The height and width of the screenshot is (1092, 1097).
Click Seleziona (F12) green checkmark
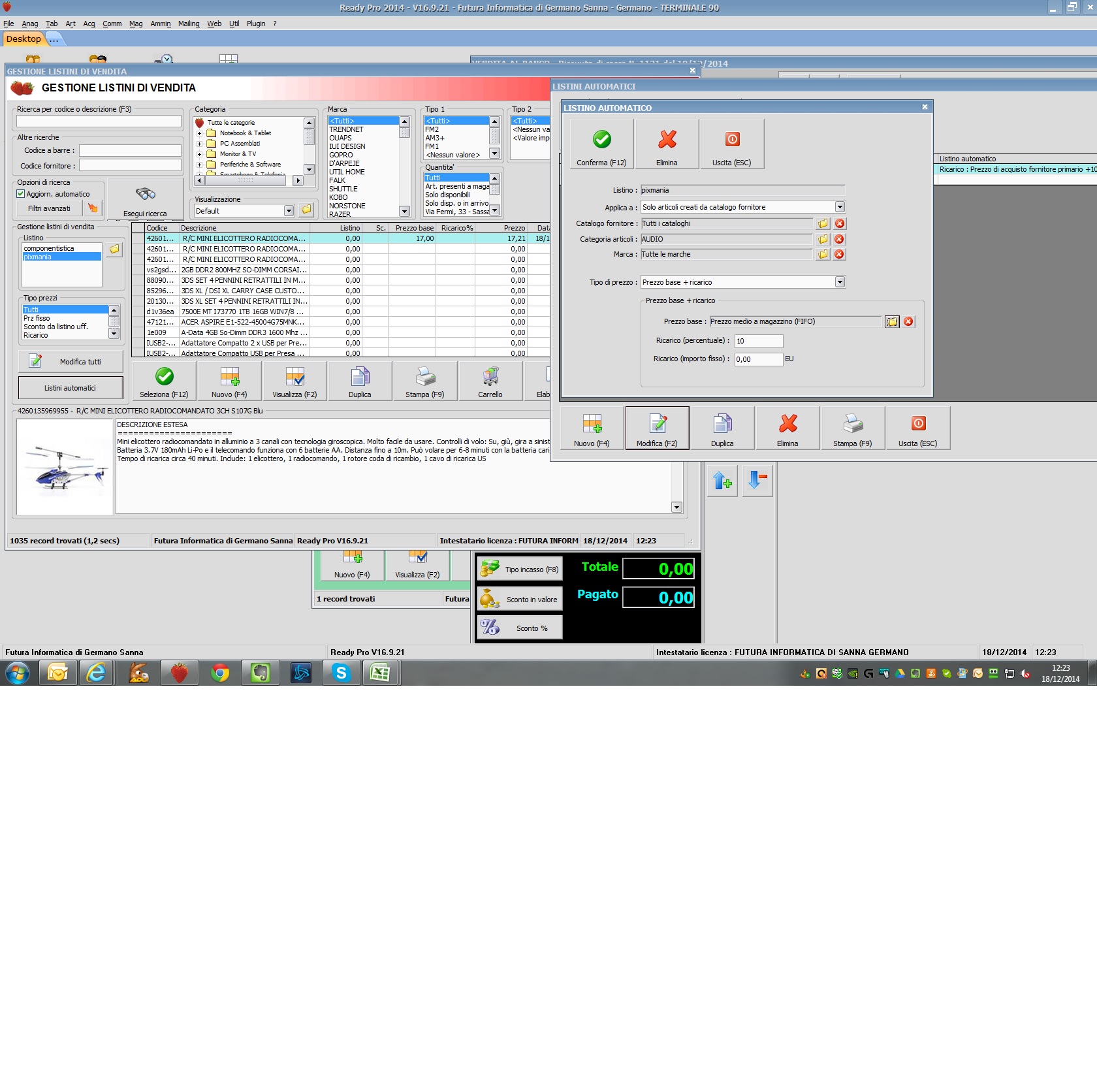coord(164,381)
